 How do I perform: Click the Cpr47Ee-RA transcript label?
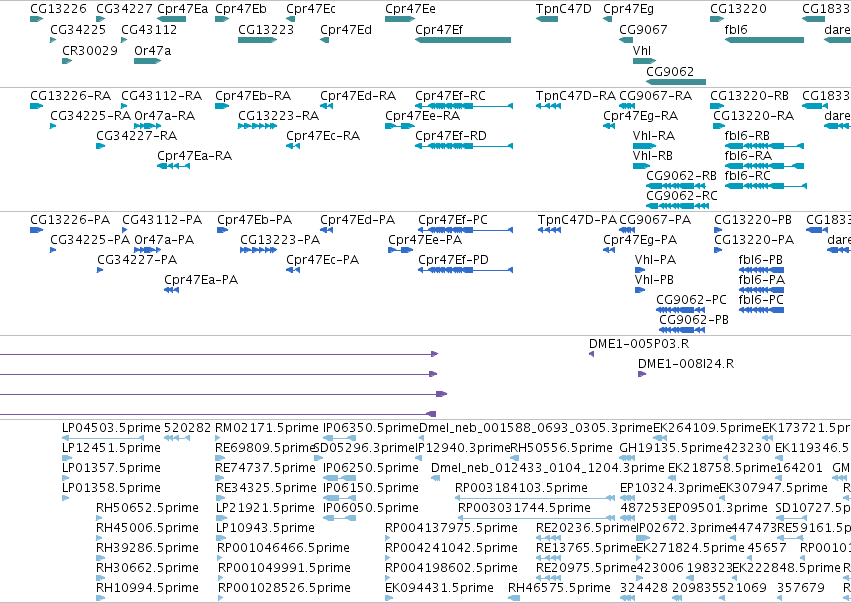[422, 116]
